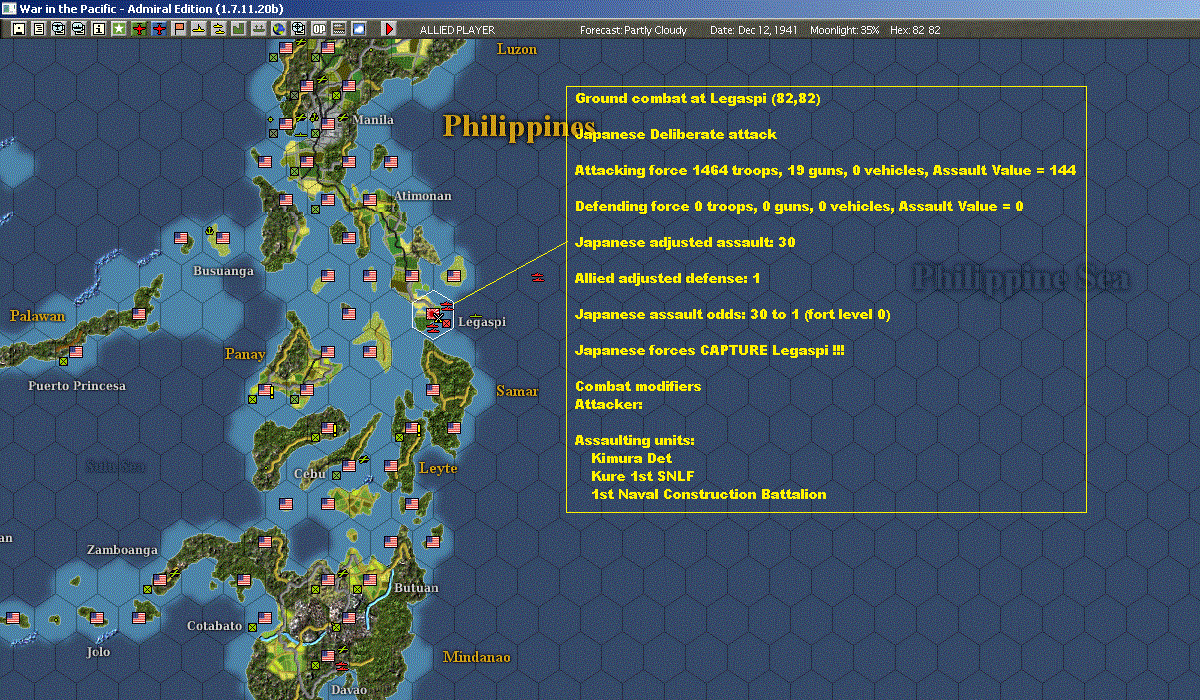Click the Legaspi map label

[x=482, y=322]
